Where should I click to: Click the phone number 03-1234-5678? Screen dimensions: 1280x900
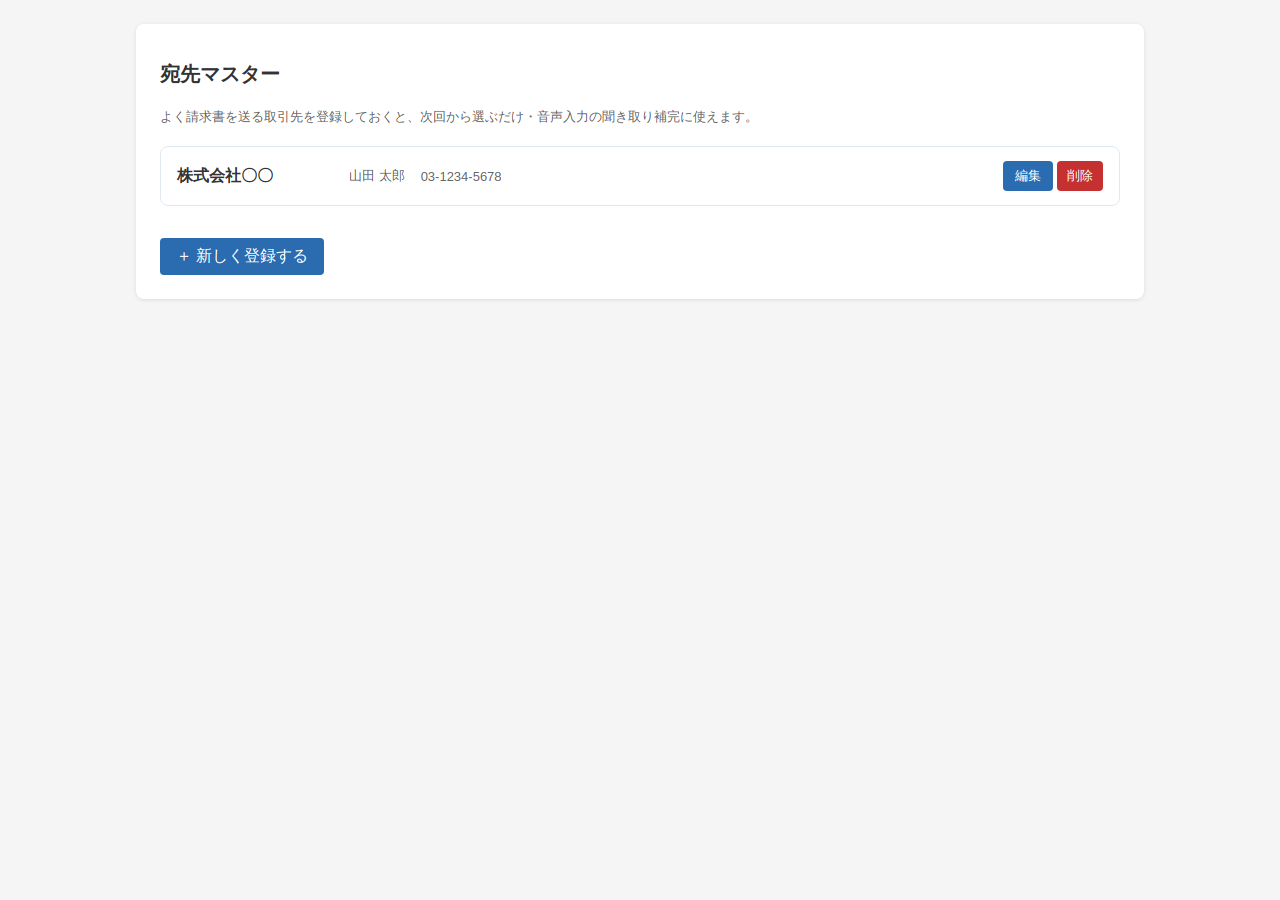pyautogui.click(x=461, y=177)
